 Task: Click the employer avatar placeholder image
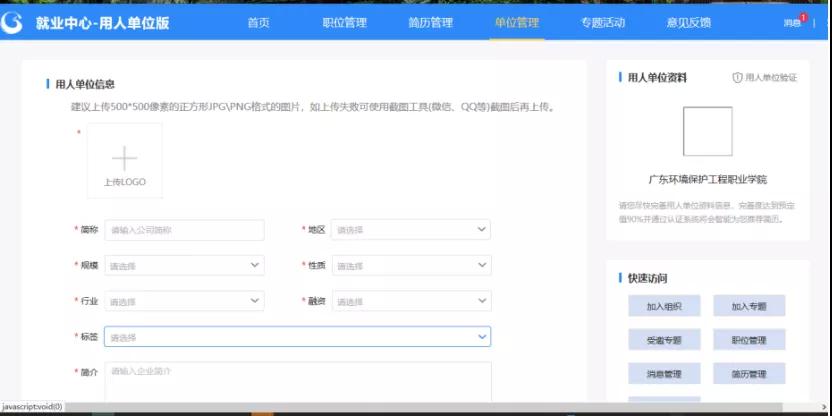[x=707, y=131]
